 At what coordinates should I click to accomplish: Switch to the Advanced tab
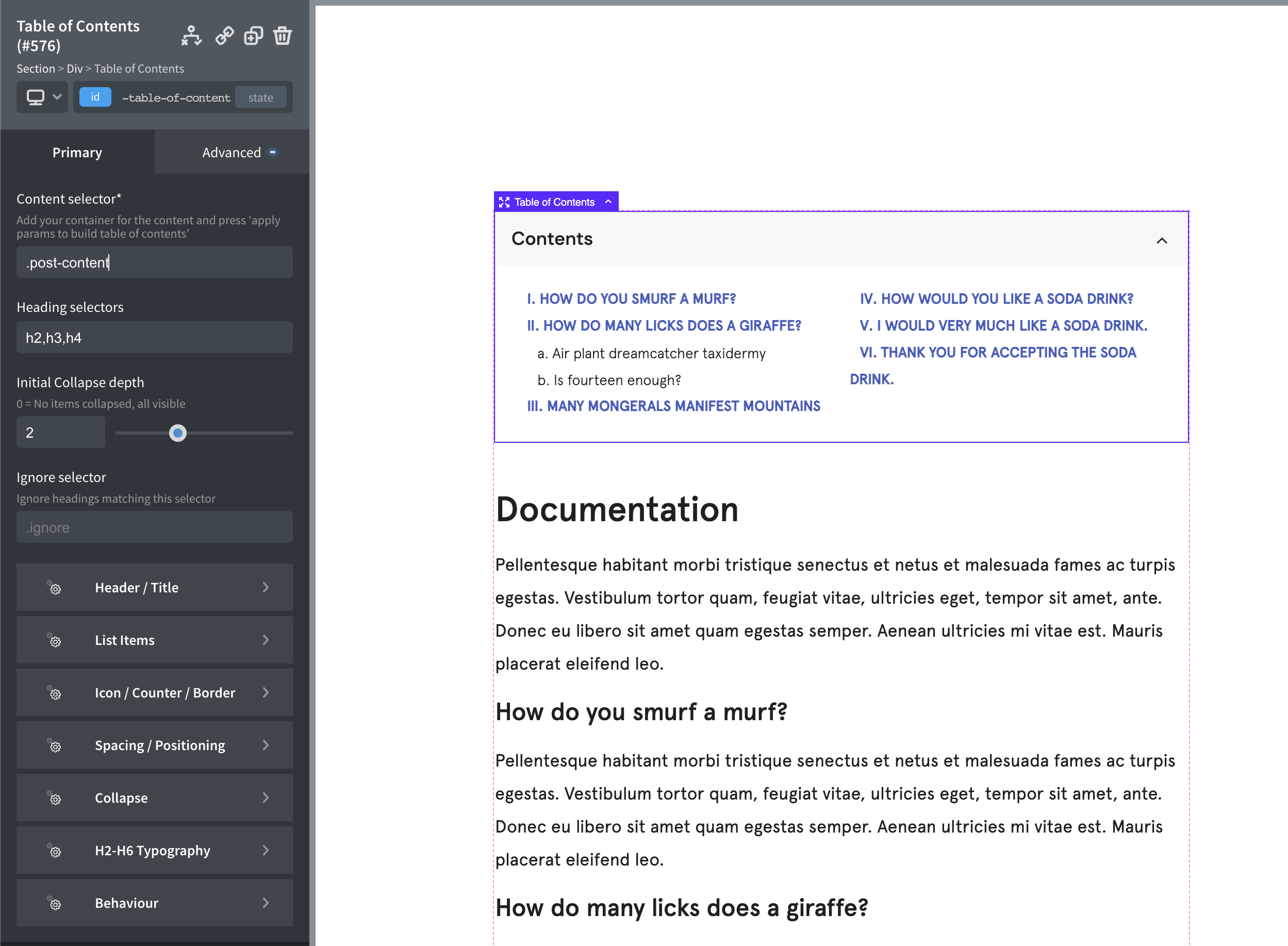click(232, 152)
